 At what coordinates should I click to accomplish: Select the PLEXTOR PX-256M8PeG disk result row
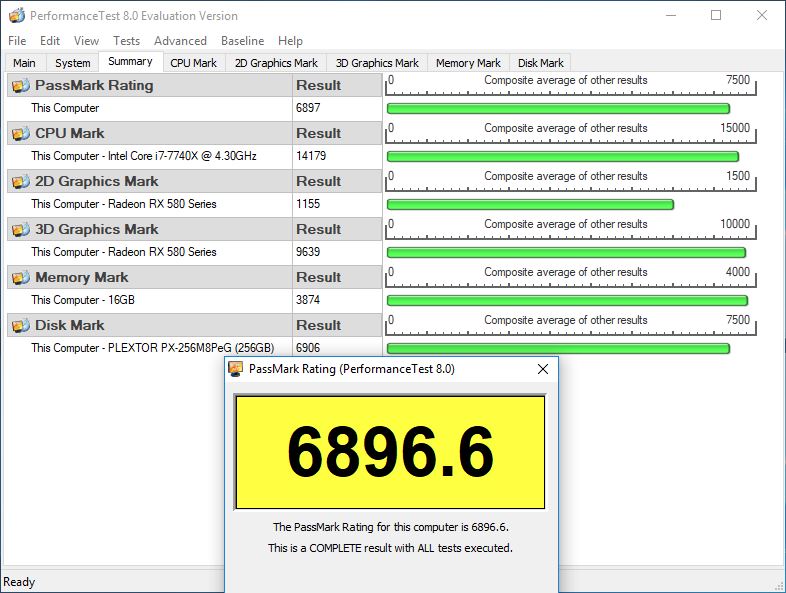tap(152, 348)
